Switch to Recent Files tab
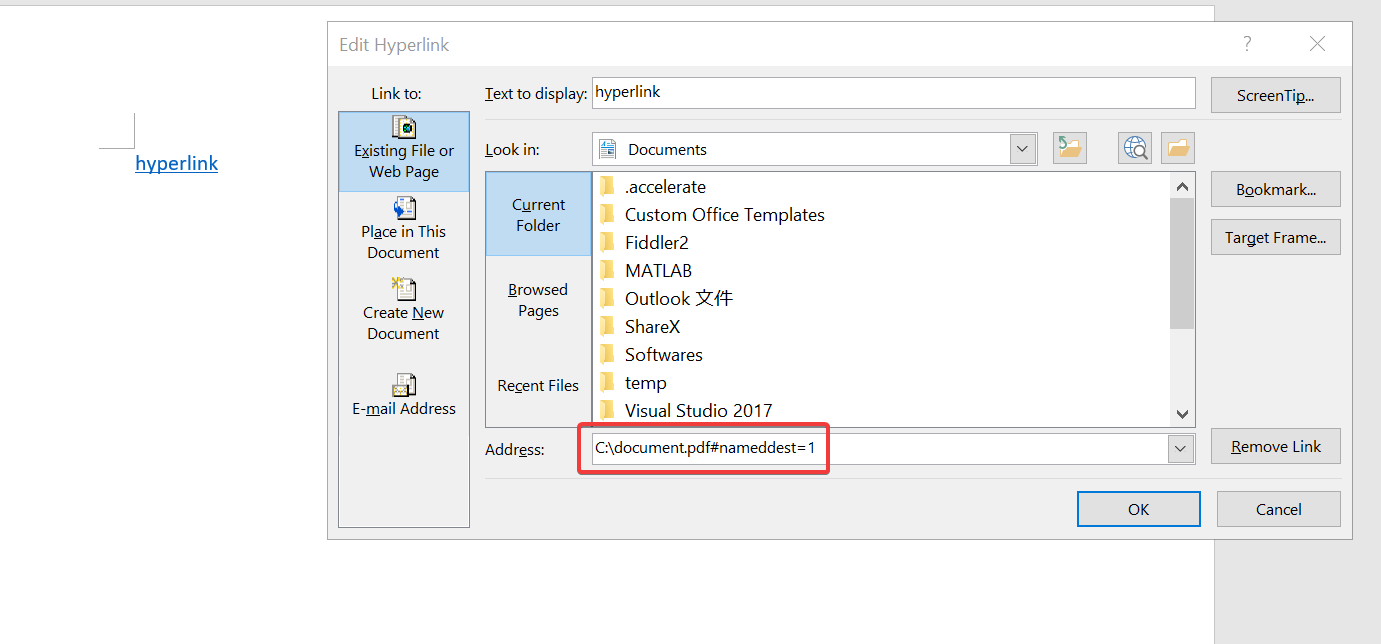The height and width of the screenshot is (644, 1381). tap(538, 386)
